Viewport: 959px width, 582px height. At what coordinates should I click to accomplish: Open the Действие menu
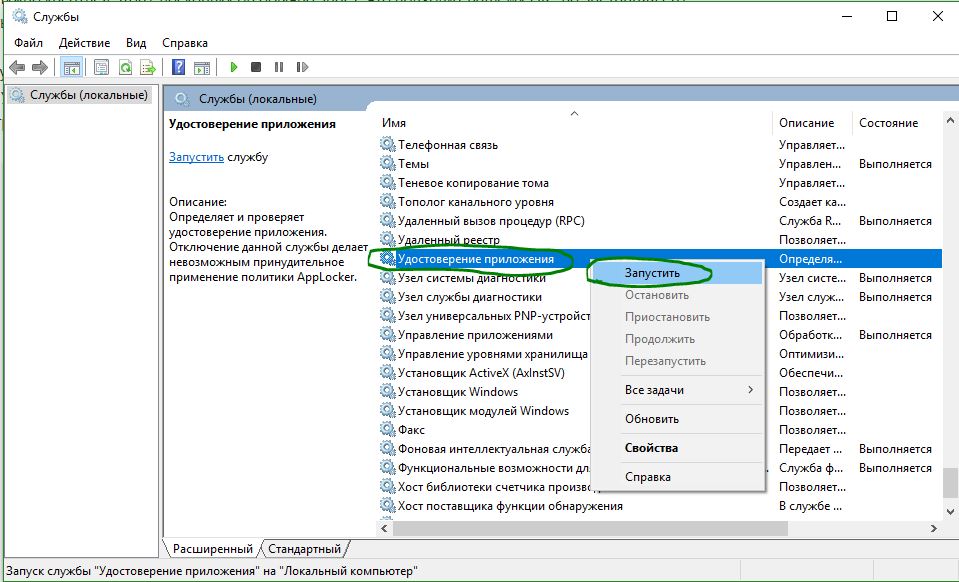[84, 43]
